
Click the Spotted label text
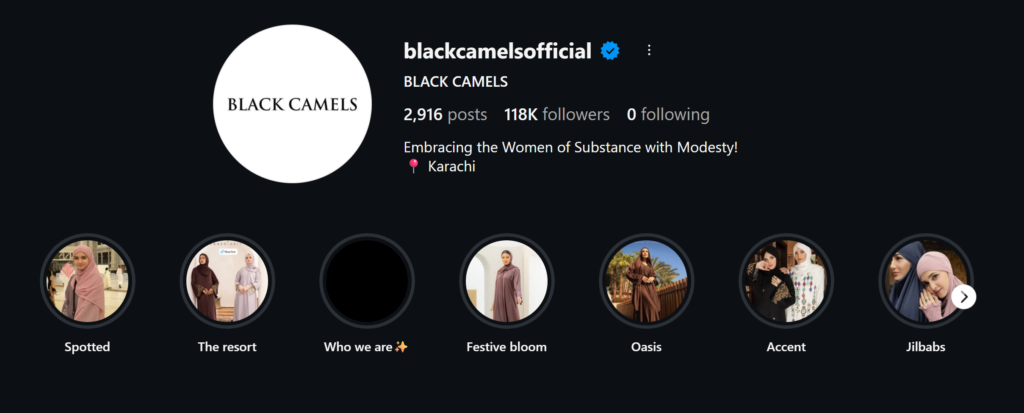[x=87, y=347]
